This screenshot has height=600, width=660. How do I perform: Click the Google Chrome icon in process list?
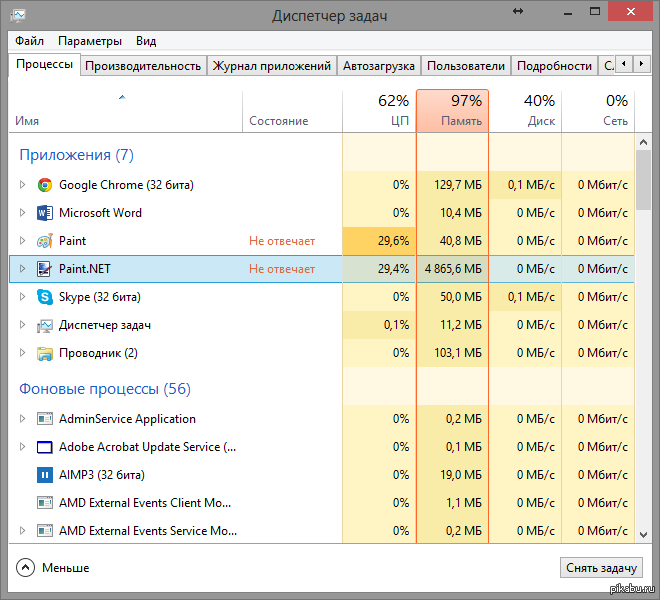click(x=45, y=185)
